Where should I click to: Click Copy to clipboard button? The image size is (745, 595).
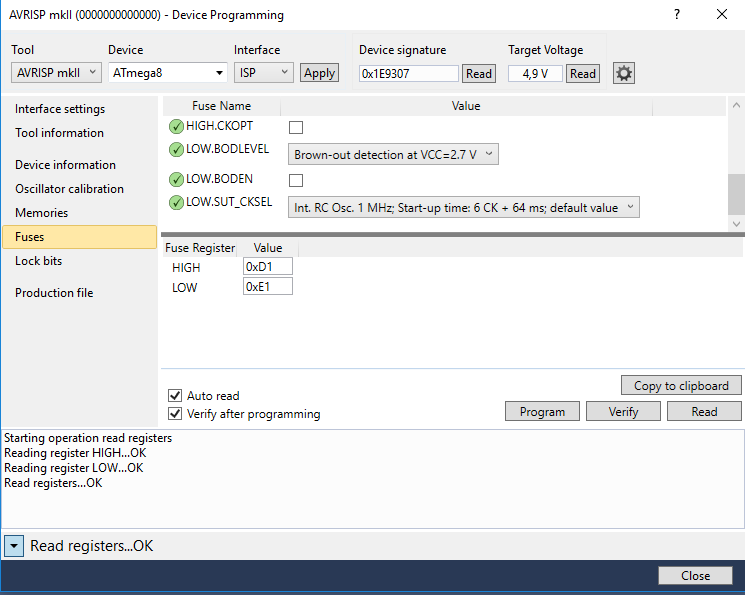click(681, 385)
